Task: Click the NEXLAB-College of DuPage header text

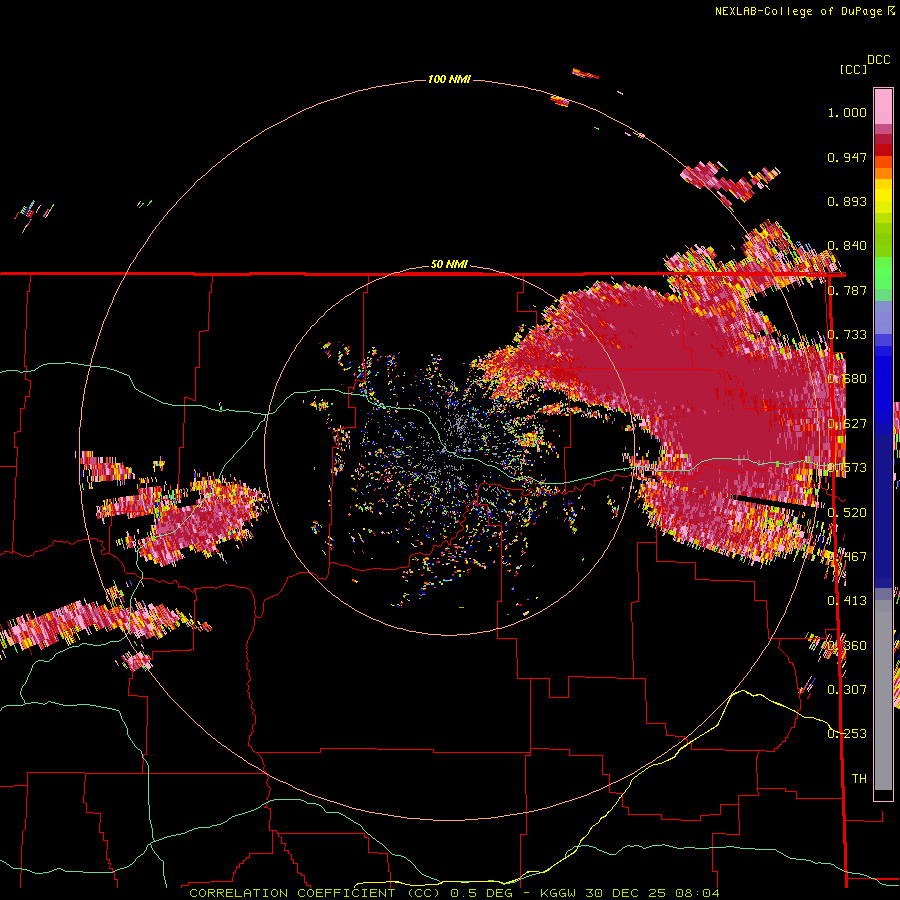Action: [804, 11]
